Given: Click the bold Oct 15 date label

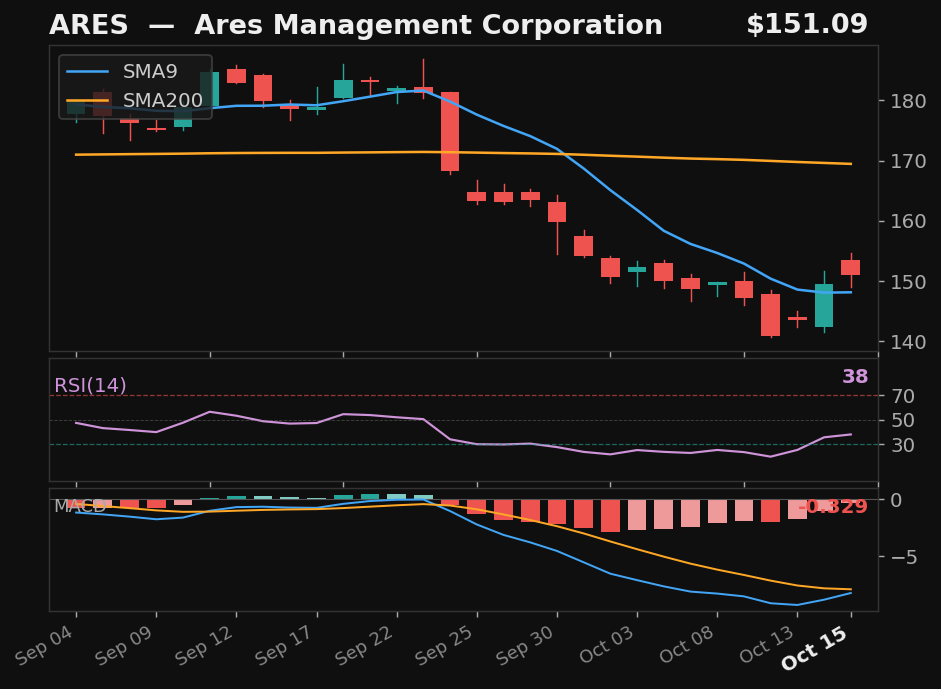Looking at the screenshot, I should (x=815, y=648).
